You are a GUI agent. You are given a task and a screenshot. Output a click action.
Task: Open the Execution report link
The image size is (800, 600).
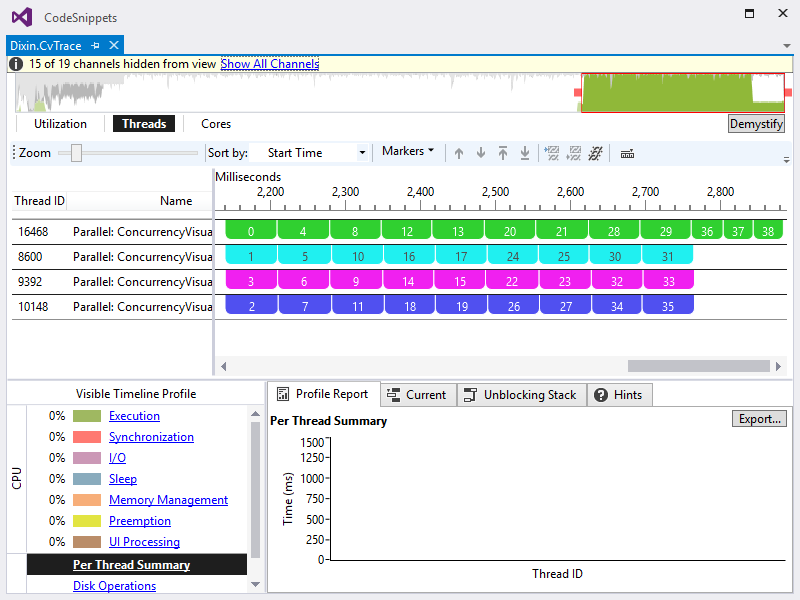click(134, 416)
